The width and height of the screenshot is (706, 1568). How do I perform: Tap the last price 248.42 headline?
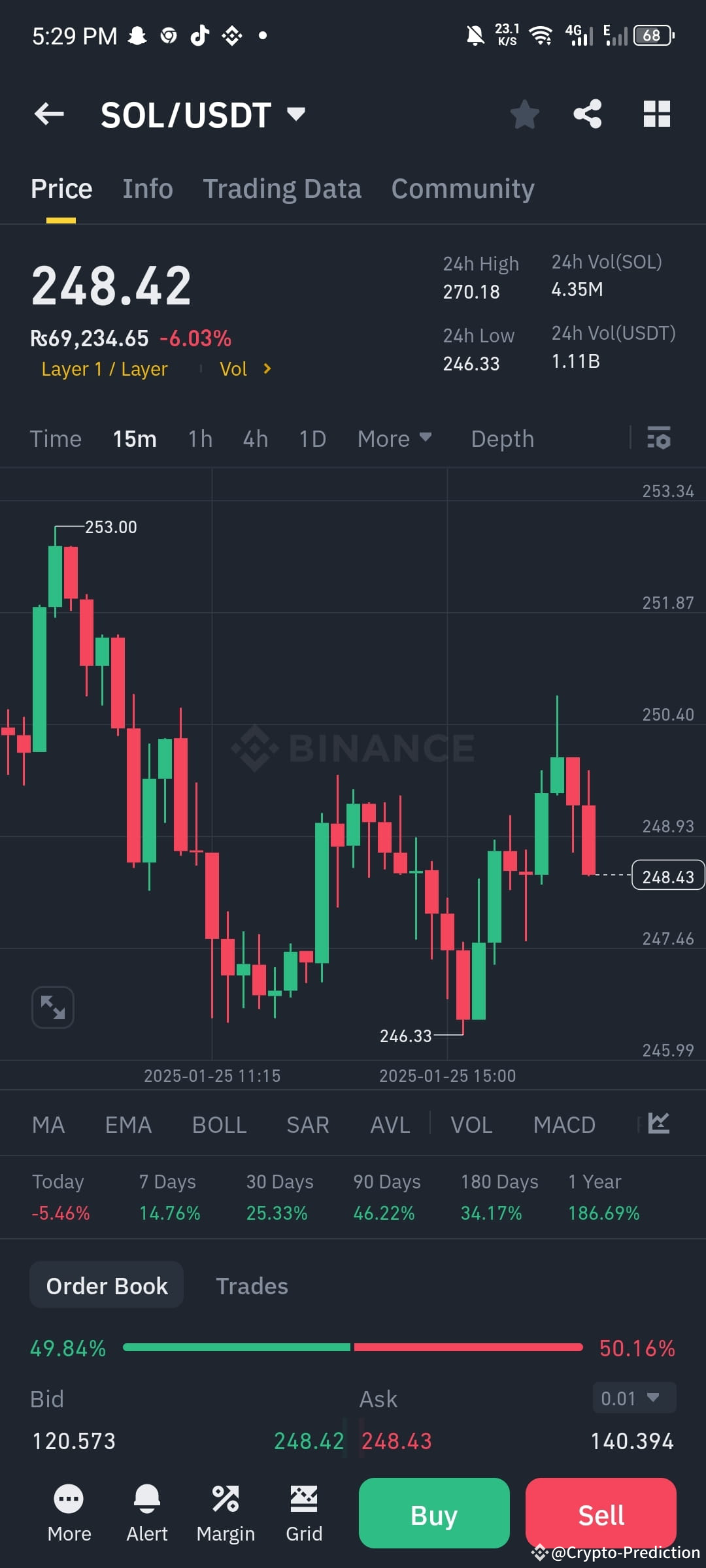[111, 286]
